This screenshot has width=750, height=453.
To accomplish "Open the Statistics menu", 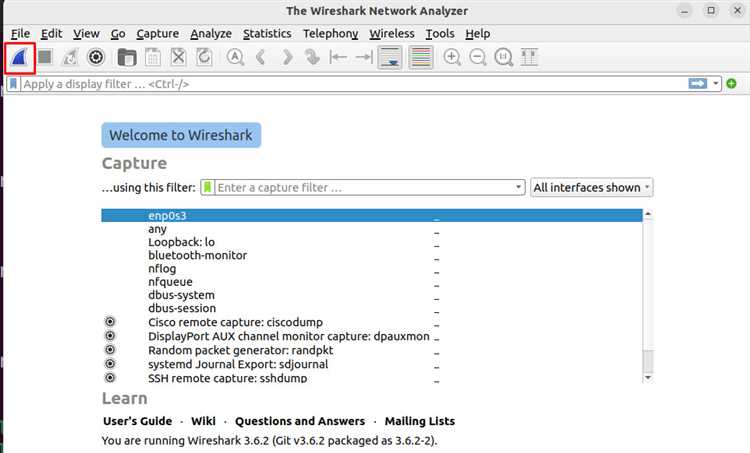I will pyautogui.click(x=267, y=34).
